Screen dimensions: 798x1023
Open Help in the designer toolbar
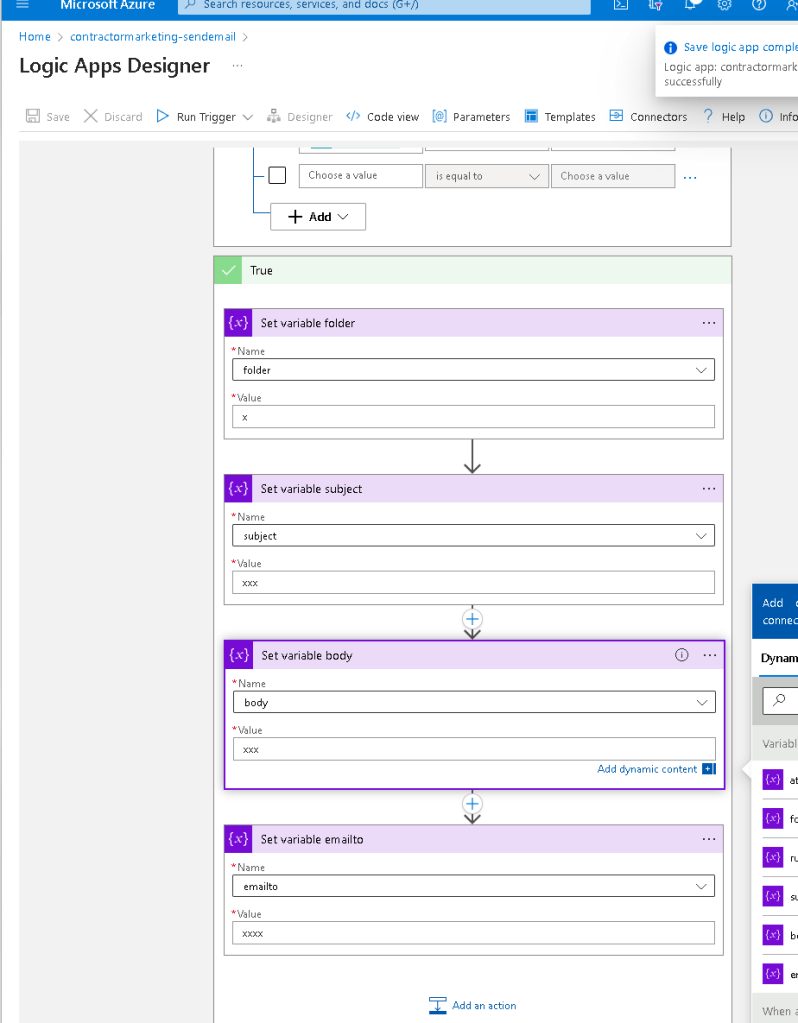724,116
